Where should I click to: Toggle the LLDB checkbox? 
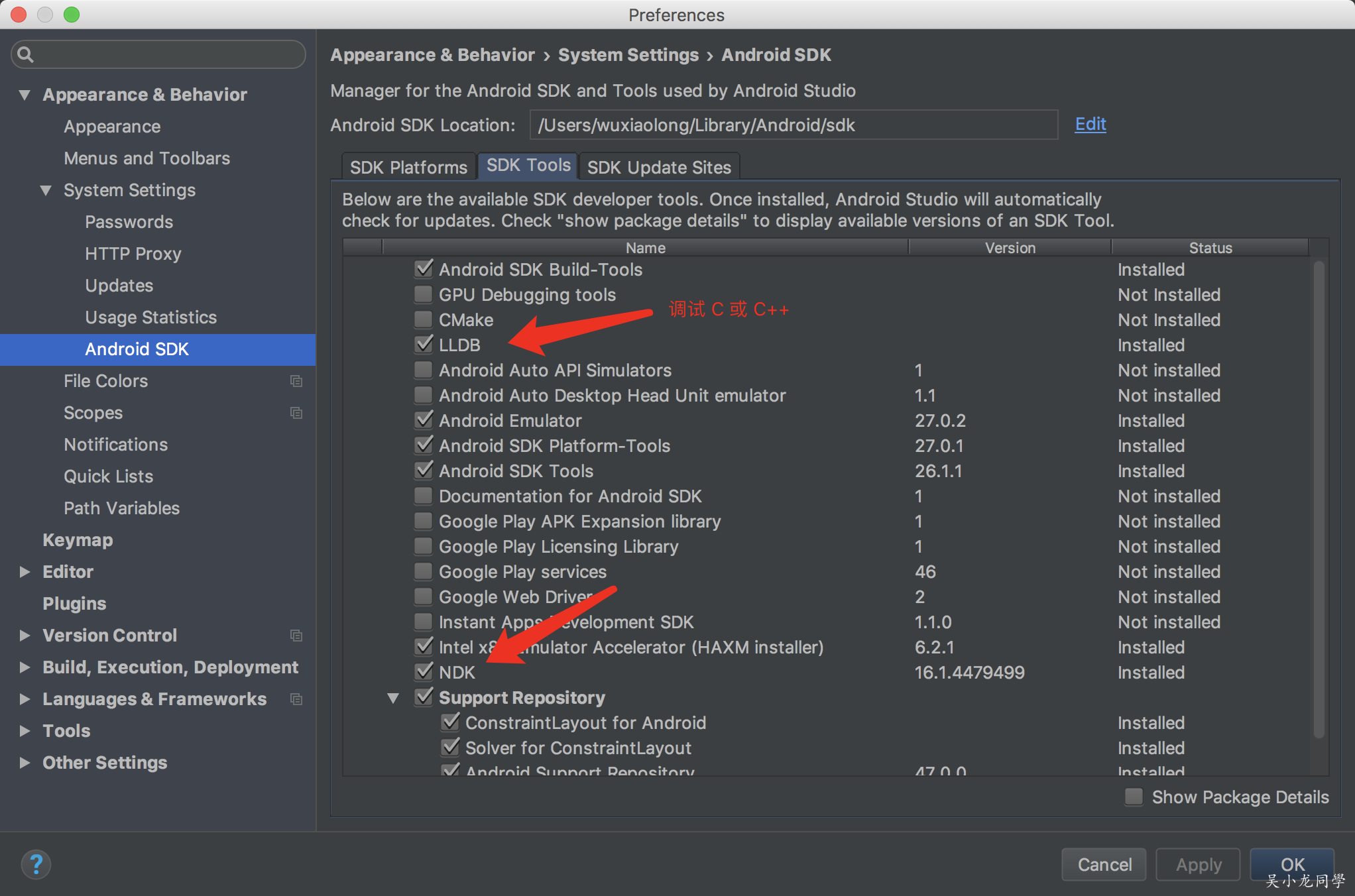pyautogui.click(x=423, y=345)
